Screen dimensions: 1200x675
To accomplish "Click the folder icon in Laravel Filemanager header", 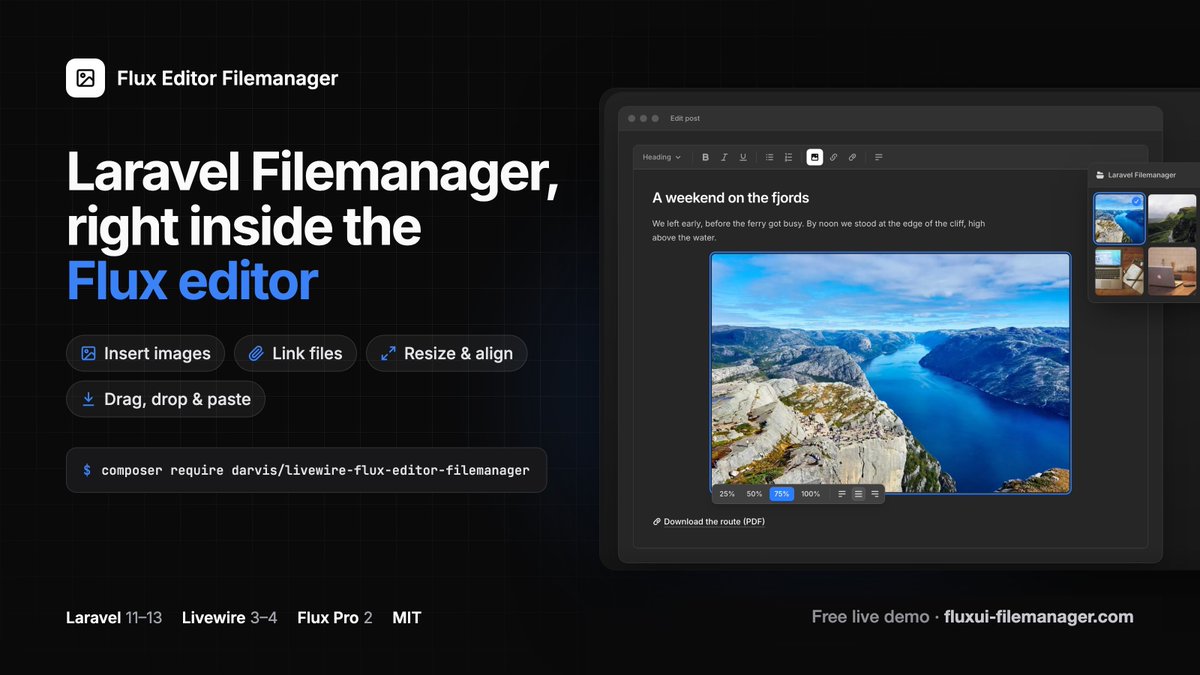I will [x=1100, y=175].
